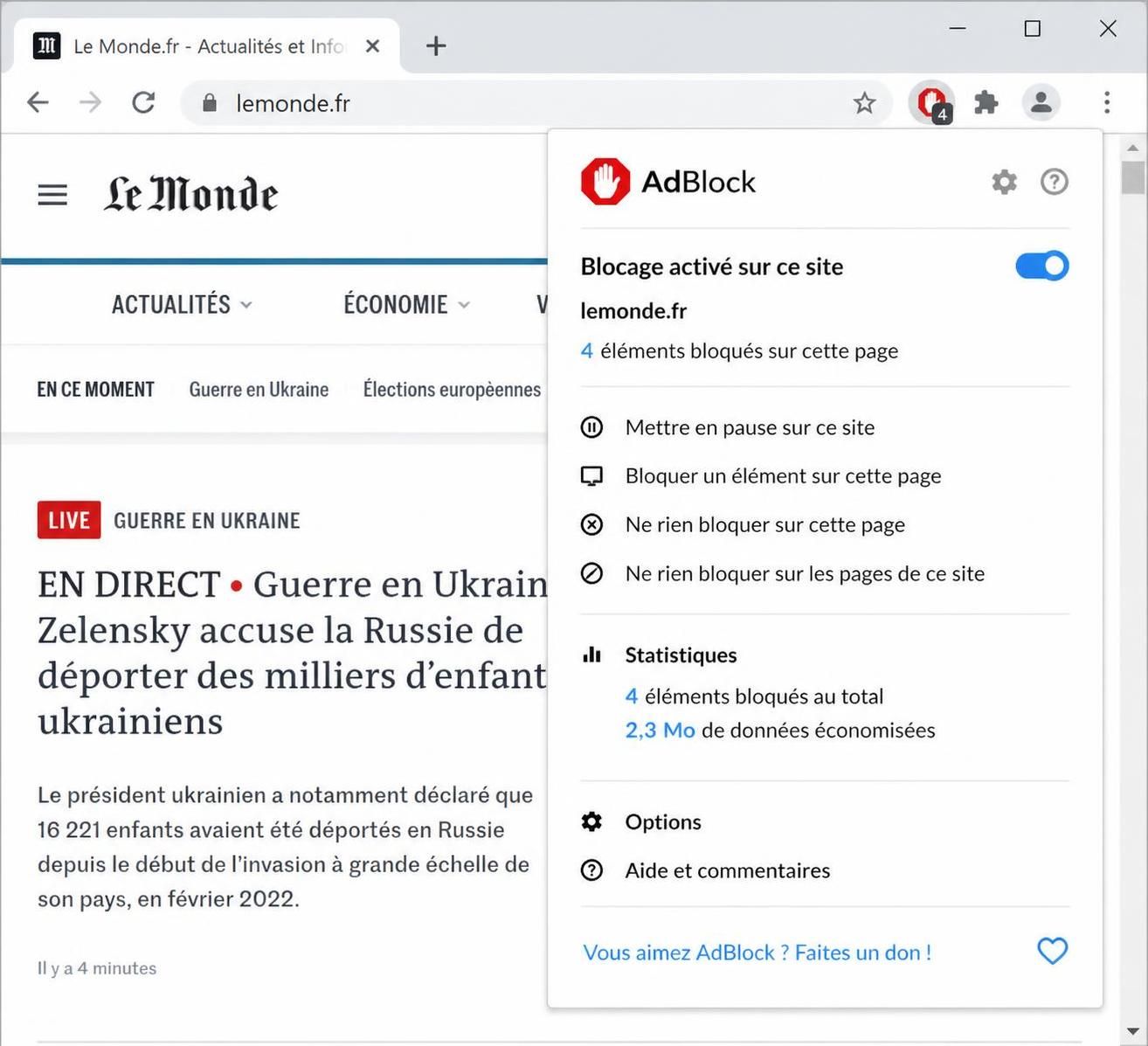Click the AdBlock extension icon in toolbar

[931, 103]
